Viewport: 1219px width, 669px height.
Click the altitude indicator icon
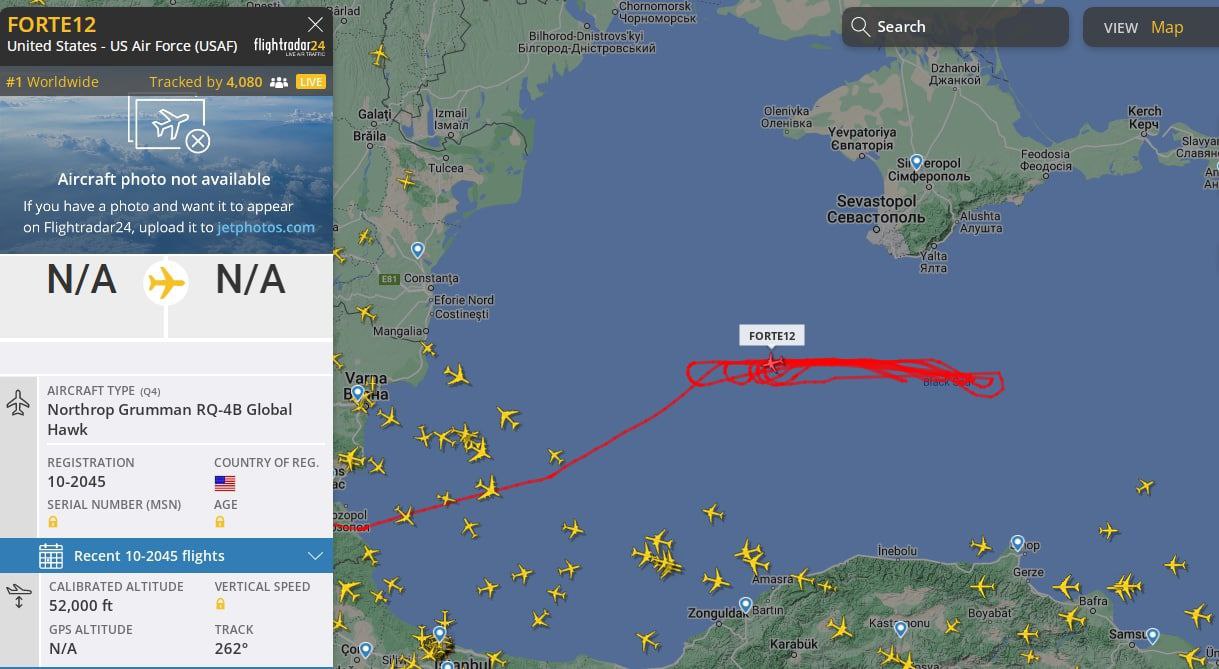pyautogui.click(x=18, y=597)
